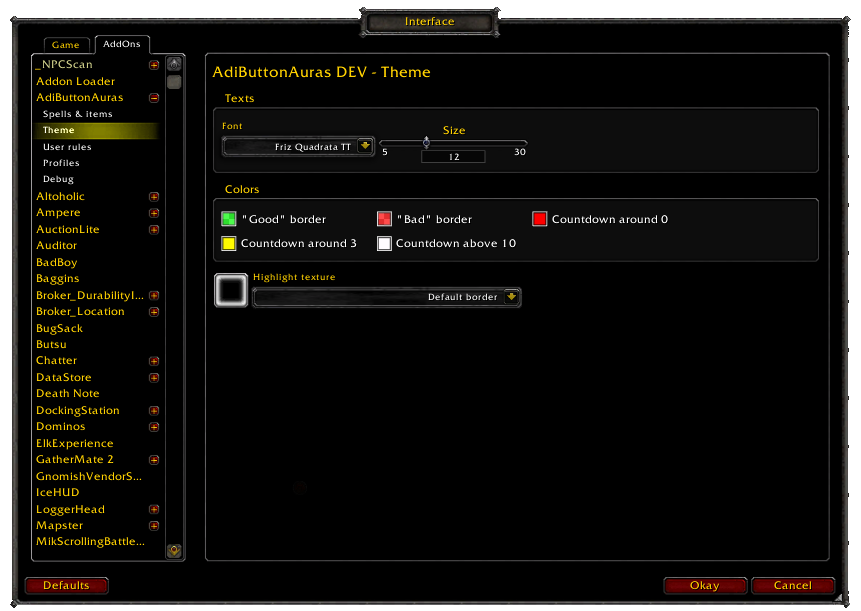
Task: Click the highlight texture preview icon
Action: (x=231, y=291)
